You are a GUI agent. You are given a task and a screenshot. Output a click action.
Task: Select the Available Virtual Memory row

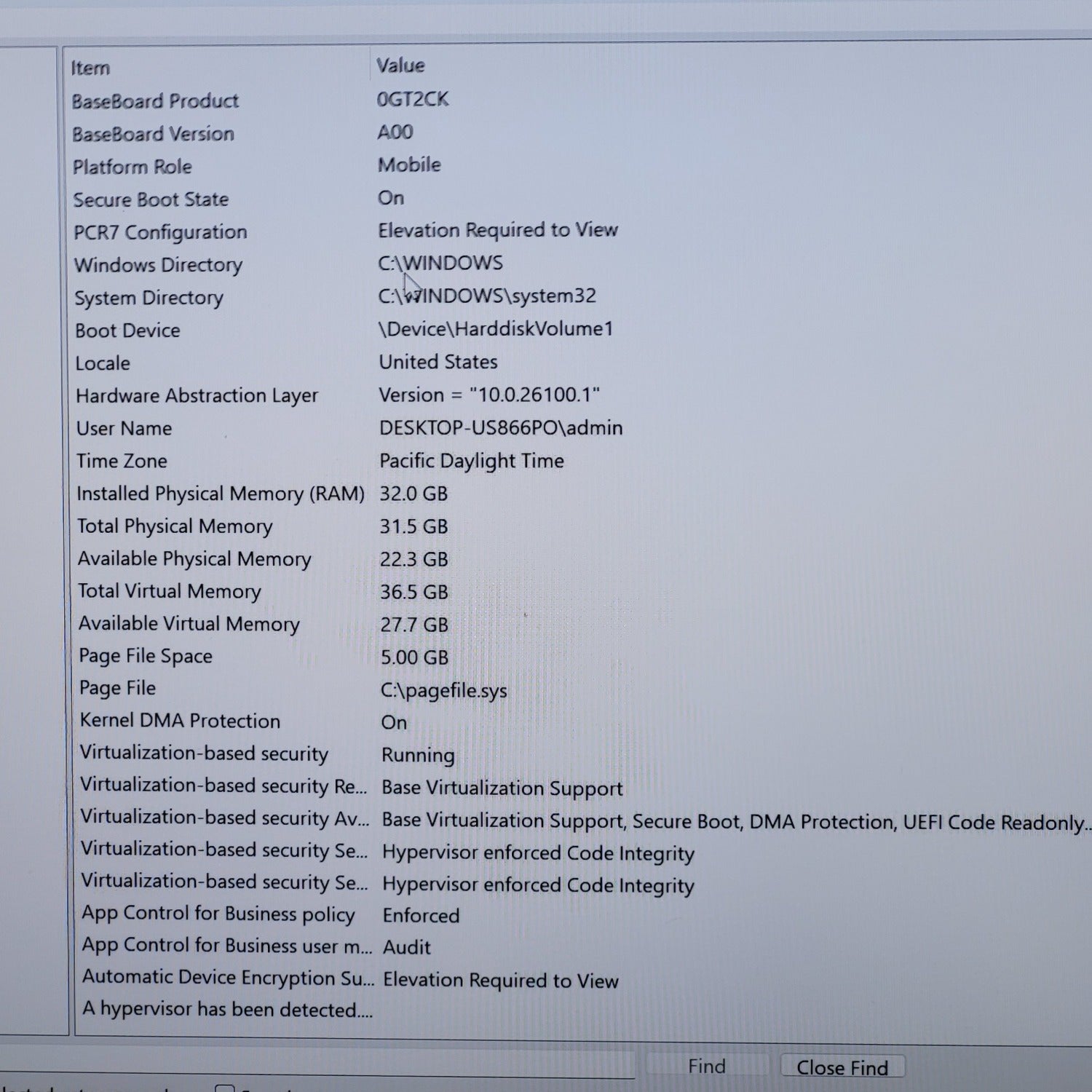189,625
